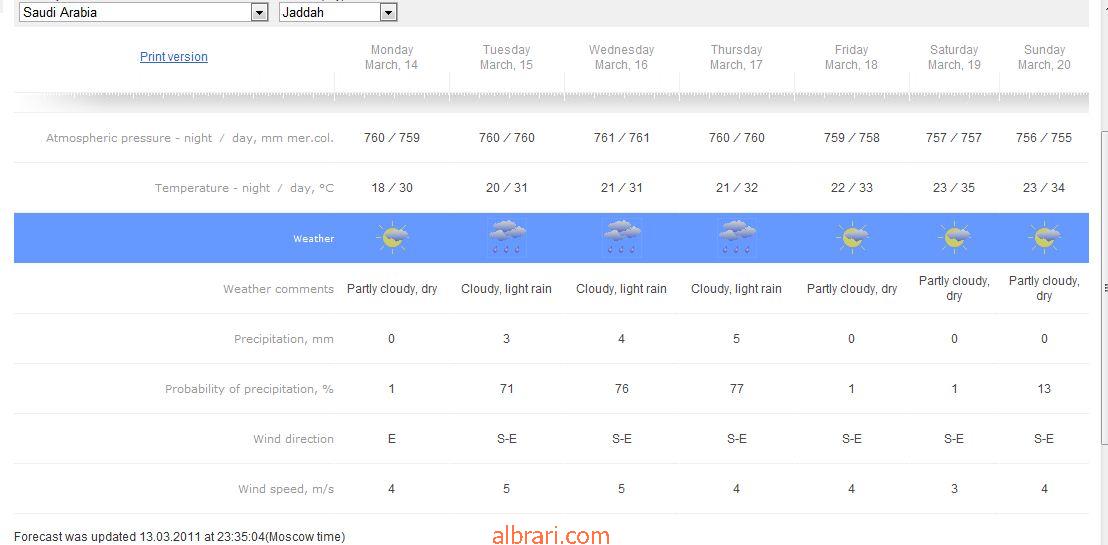Click Sunday's pressure value 756 / 755
Screen dimensions: 1108x545
click(x=1044, y=138)
